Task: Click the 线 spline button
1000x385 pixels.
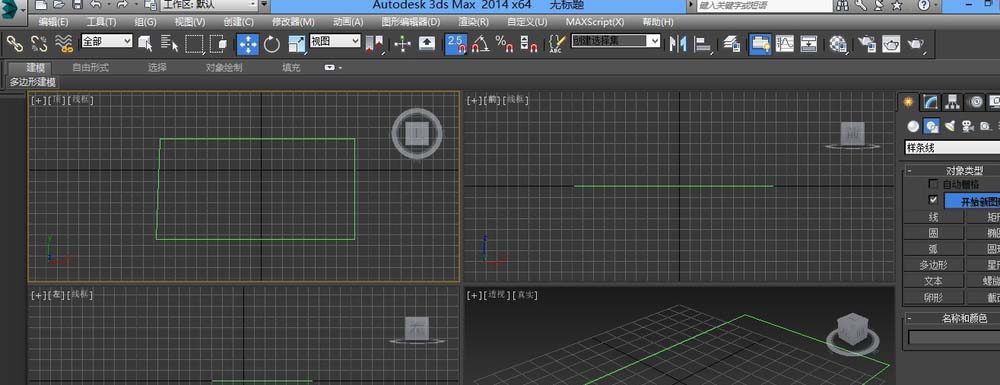Action: coord(934,217)
